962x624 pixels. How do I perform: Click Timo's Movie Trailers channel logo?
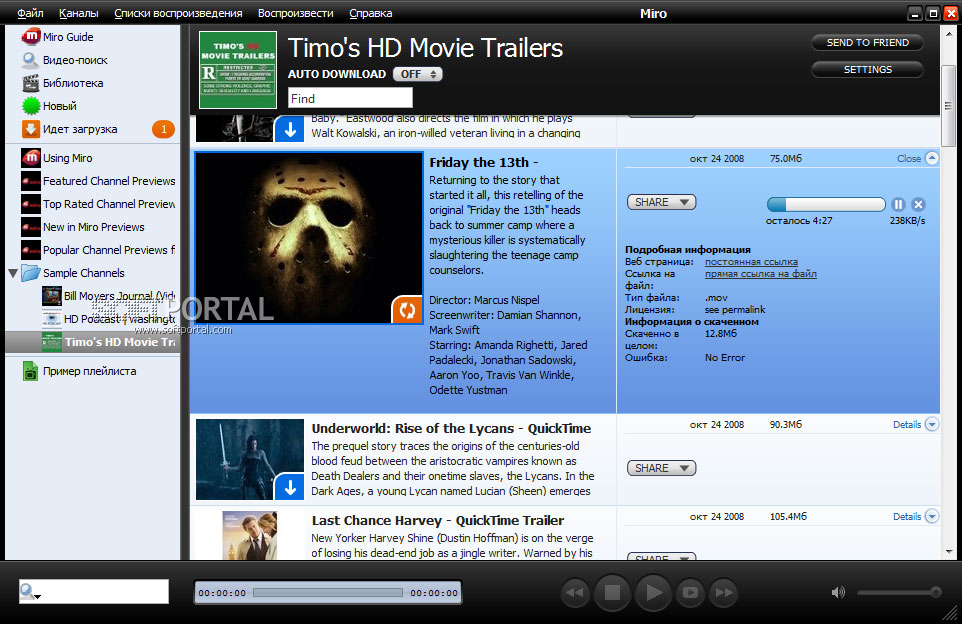(x=237, y=70)
